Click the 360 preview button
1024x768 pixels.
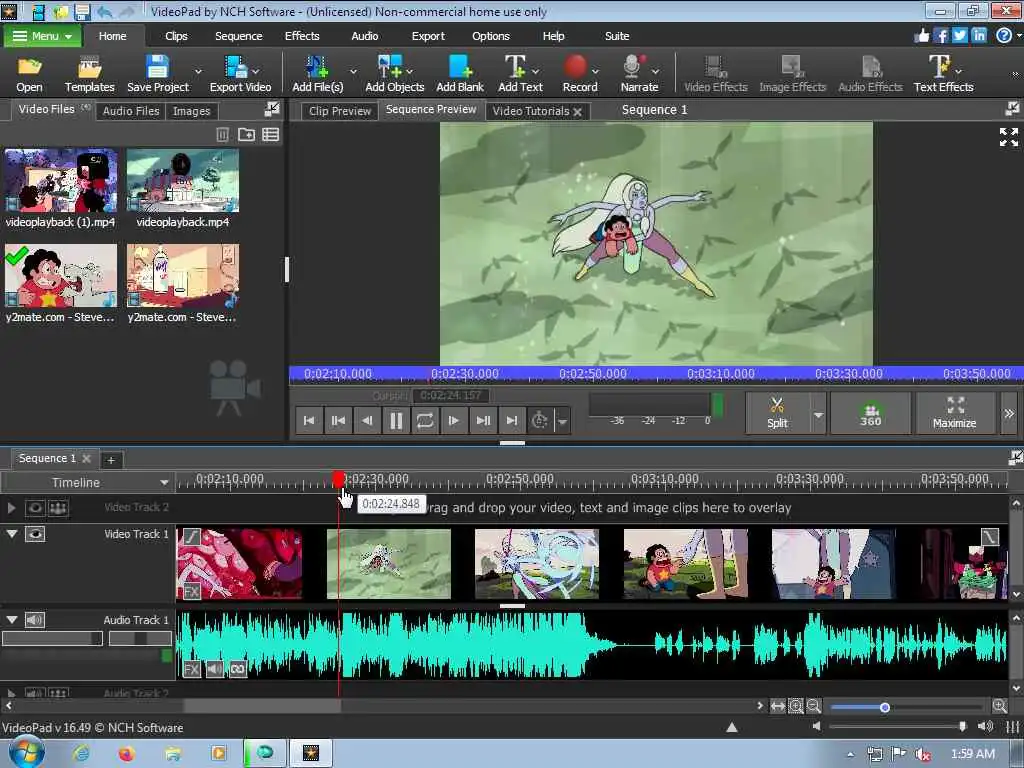[870, 413]
